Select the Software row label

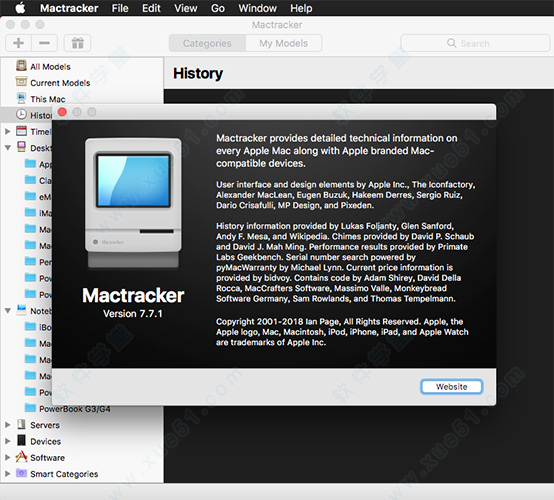point(47,458)
